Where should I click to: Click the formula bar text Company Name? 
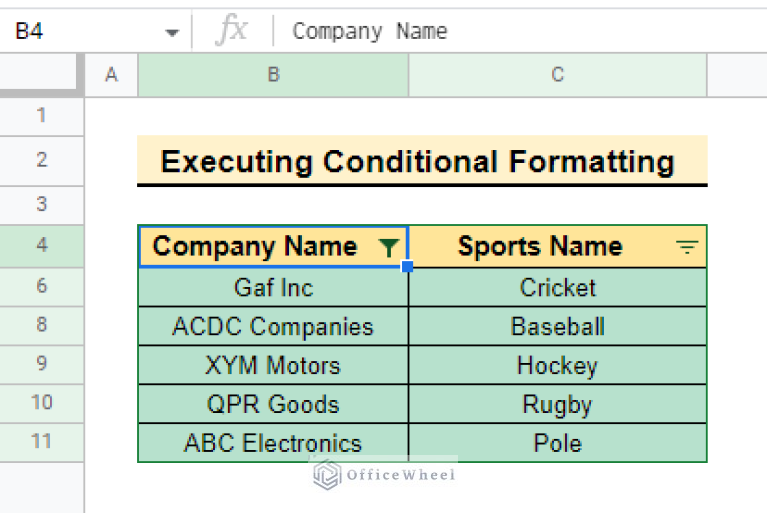370,31
